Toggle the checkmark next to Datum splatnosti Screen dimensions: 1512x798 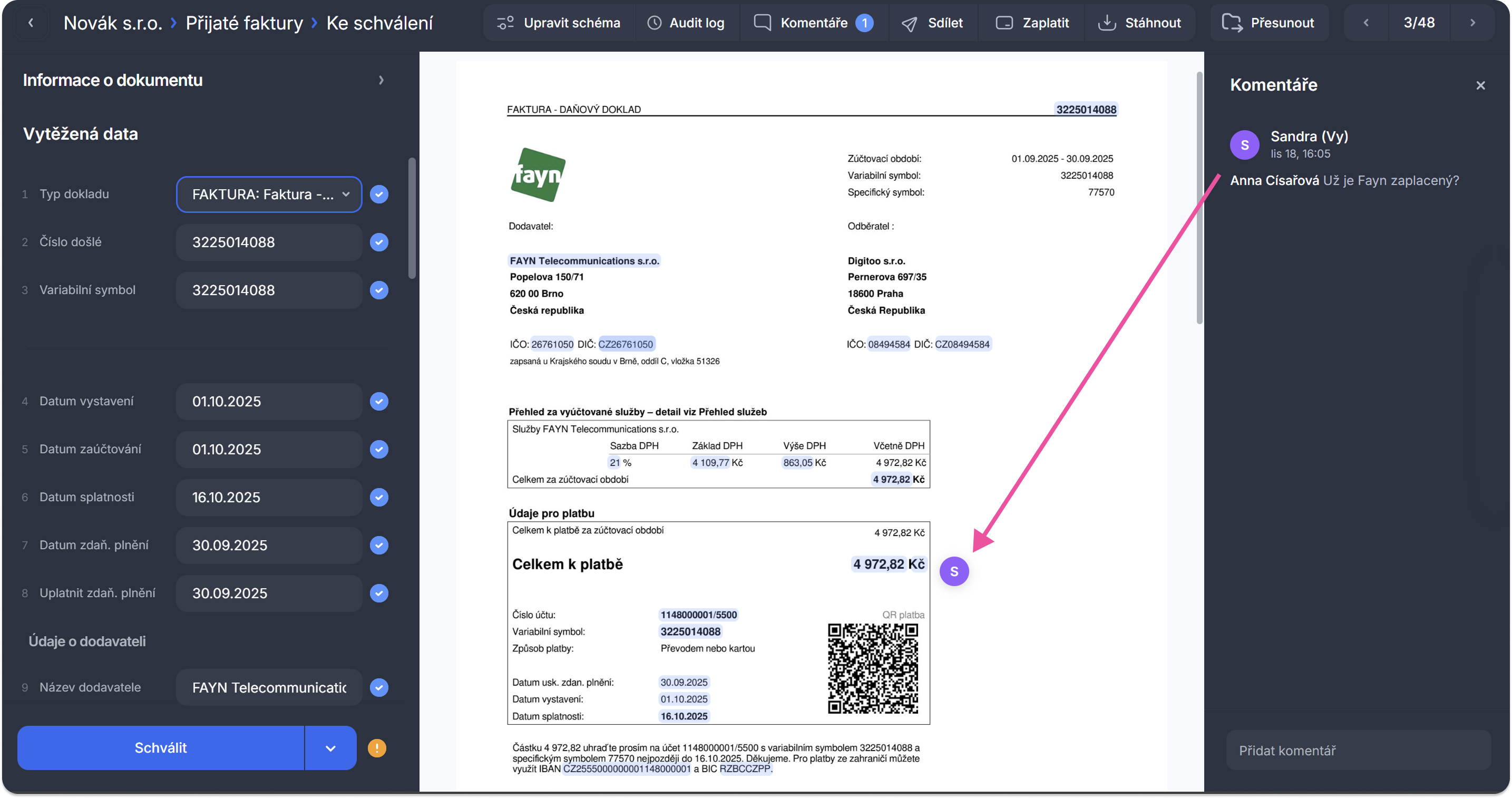(379, 498)
